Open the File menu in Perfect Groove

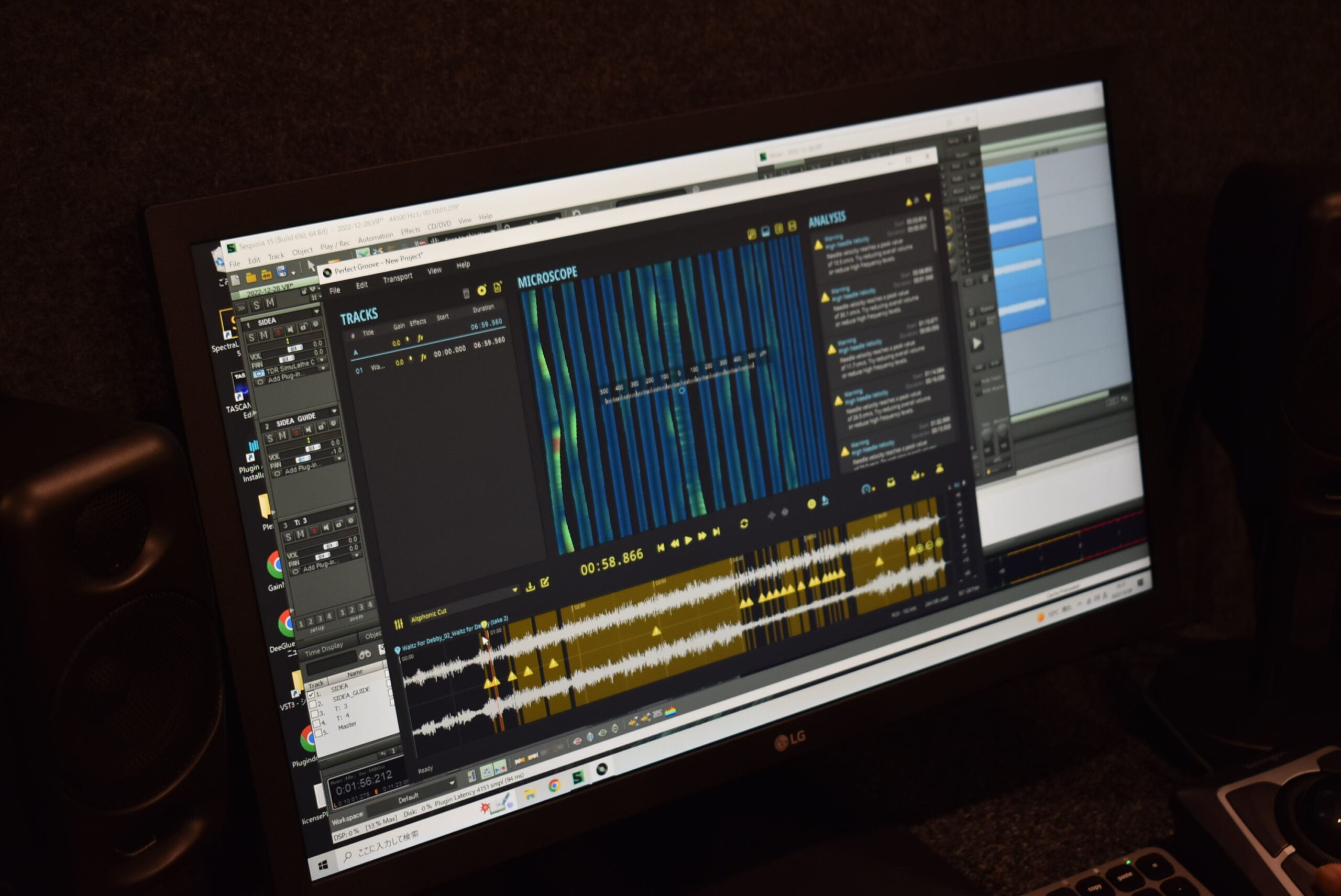click(x=335, y=290)
